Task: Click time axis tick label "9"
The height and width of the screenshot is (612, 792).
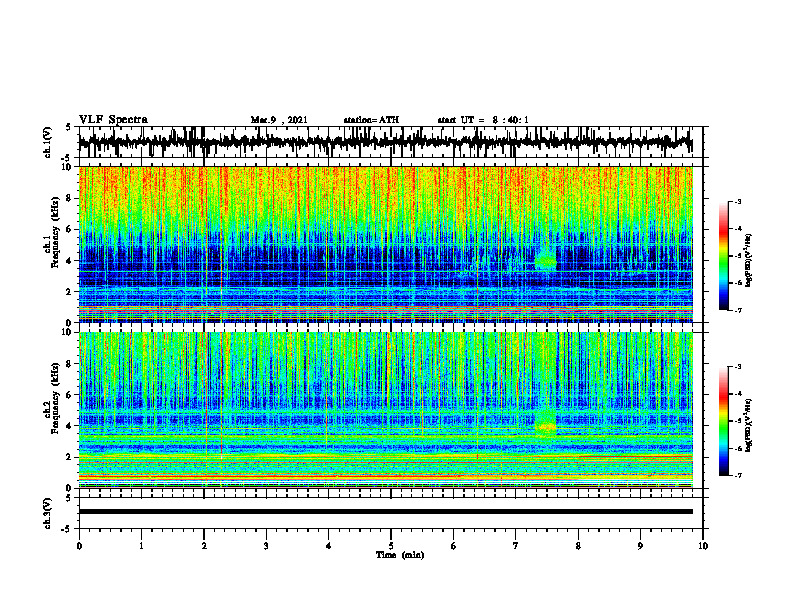Action: [640, 546]
